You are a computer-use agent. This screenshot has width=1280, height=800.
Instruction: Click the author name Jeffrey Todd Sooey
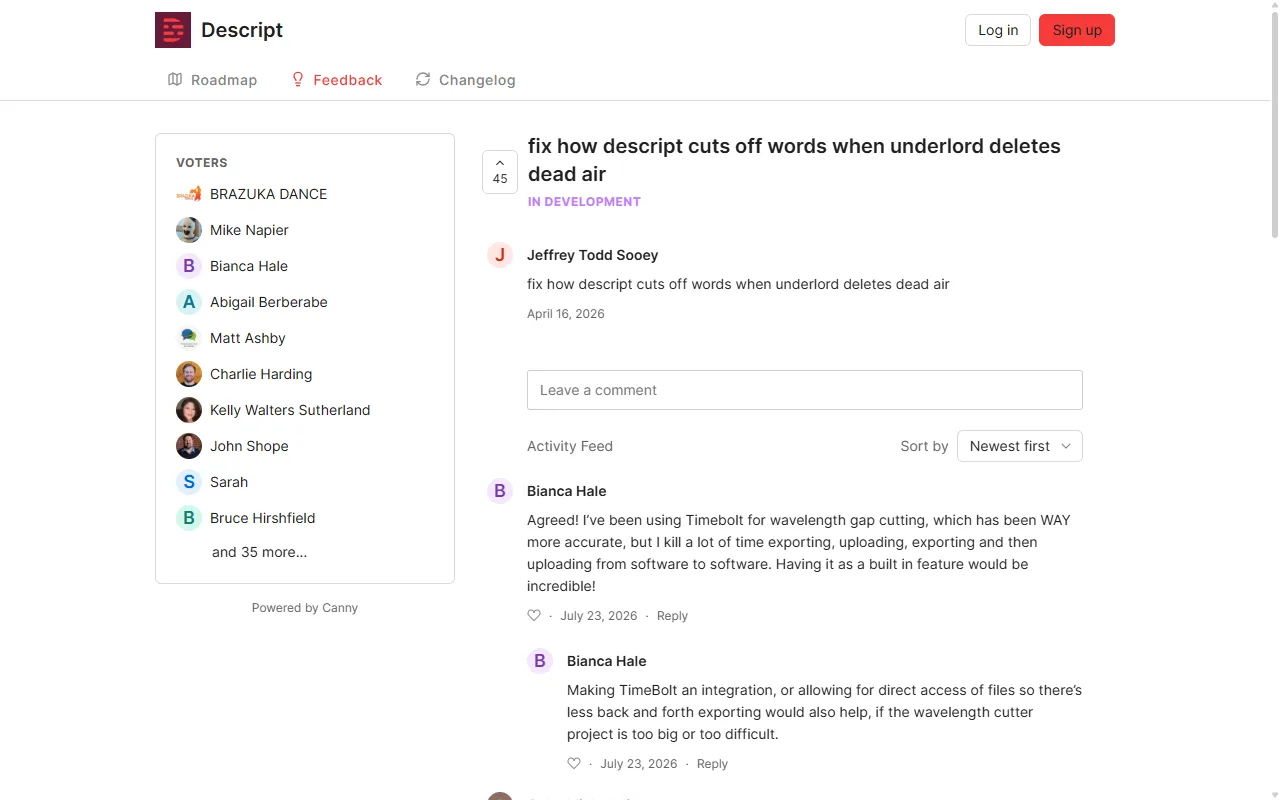point(593,255)
